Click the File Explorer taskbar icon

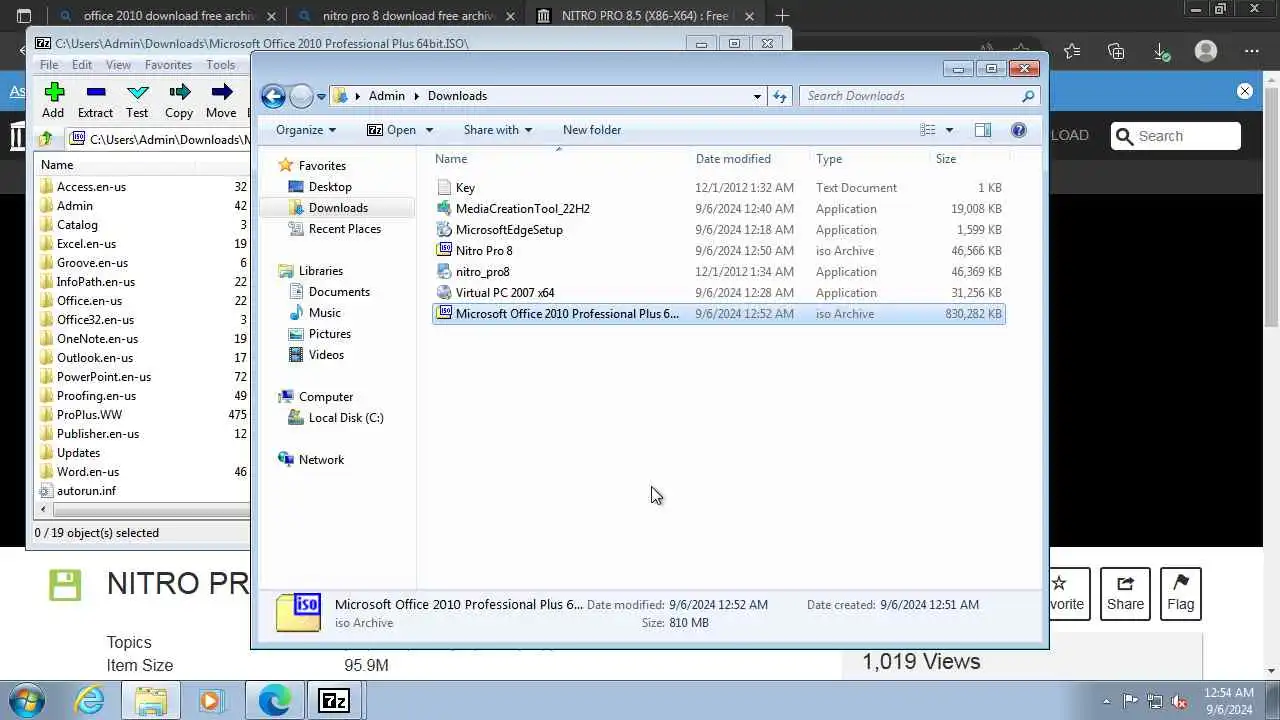point(151,700)
